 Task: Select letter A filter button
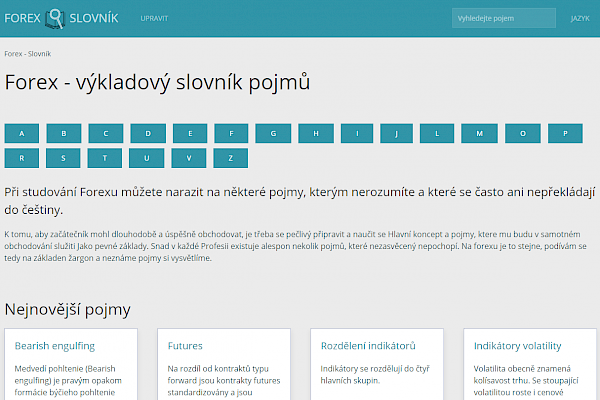[22, 133]
